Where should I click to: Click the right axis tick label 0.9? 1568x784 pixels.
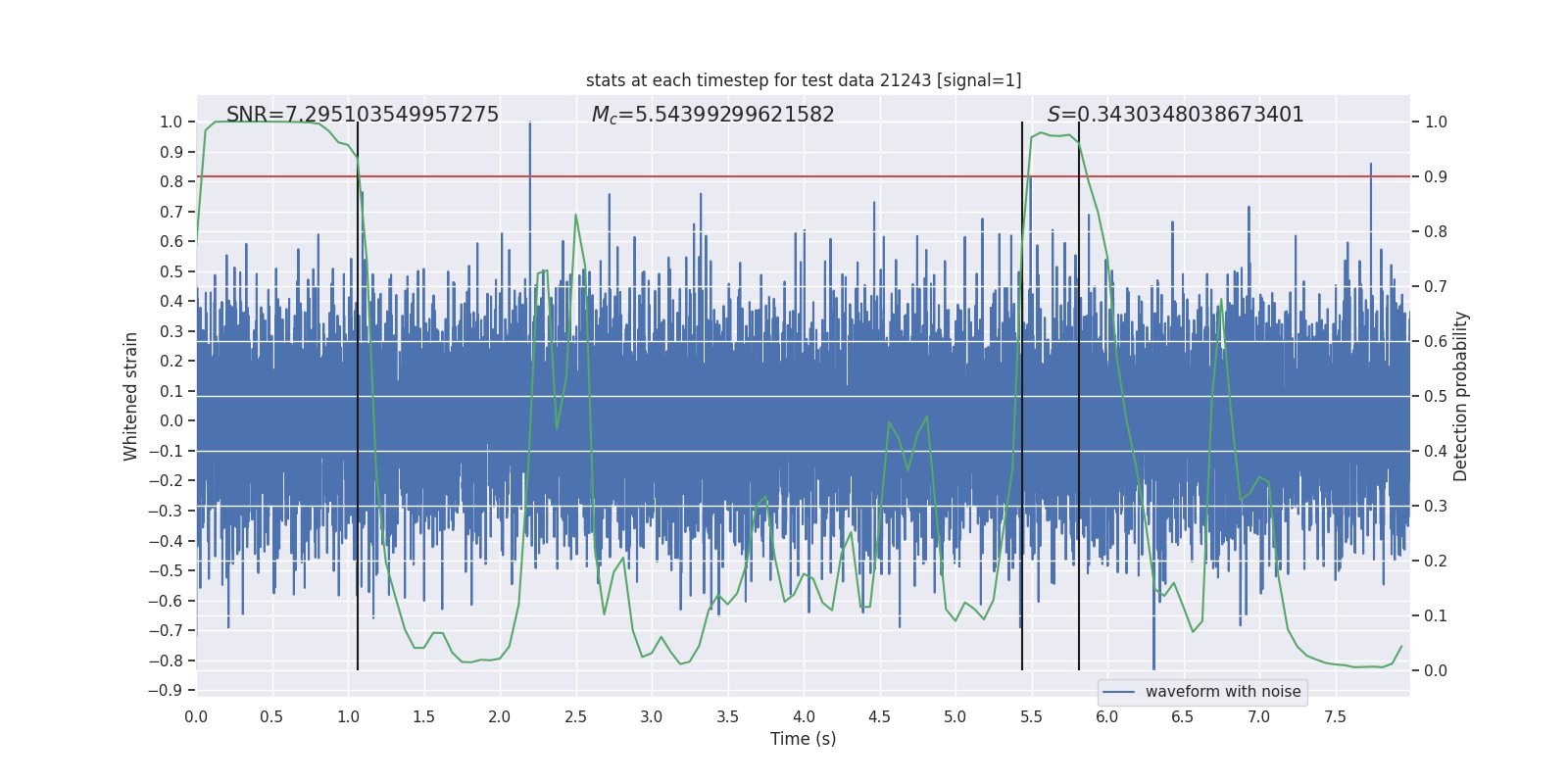(1436, 177)
